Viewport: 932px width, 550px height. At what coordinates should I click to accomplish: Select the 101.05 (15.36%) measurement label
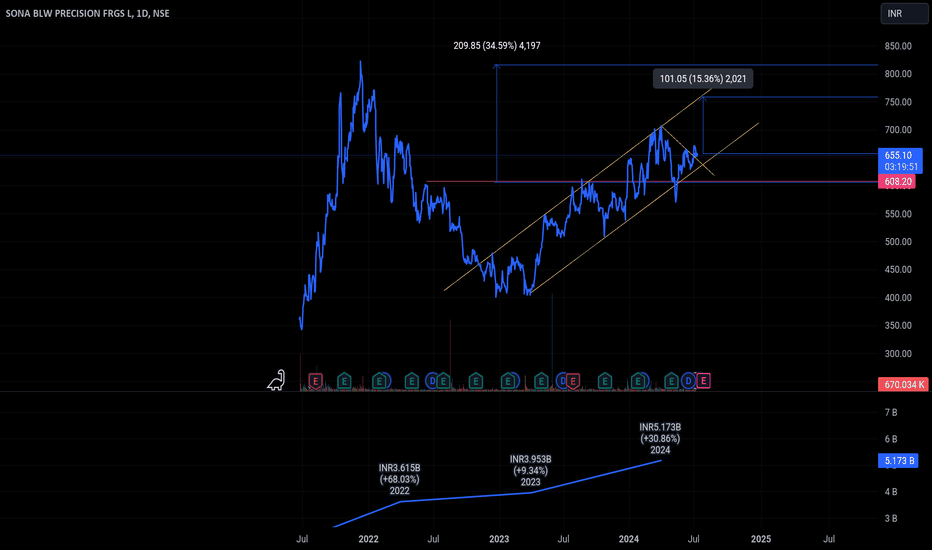click(x=703, y=78)
